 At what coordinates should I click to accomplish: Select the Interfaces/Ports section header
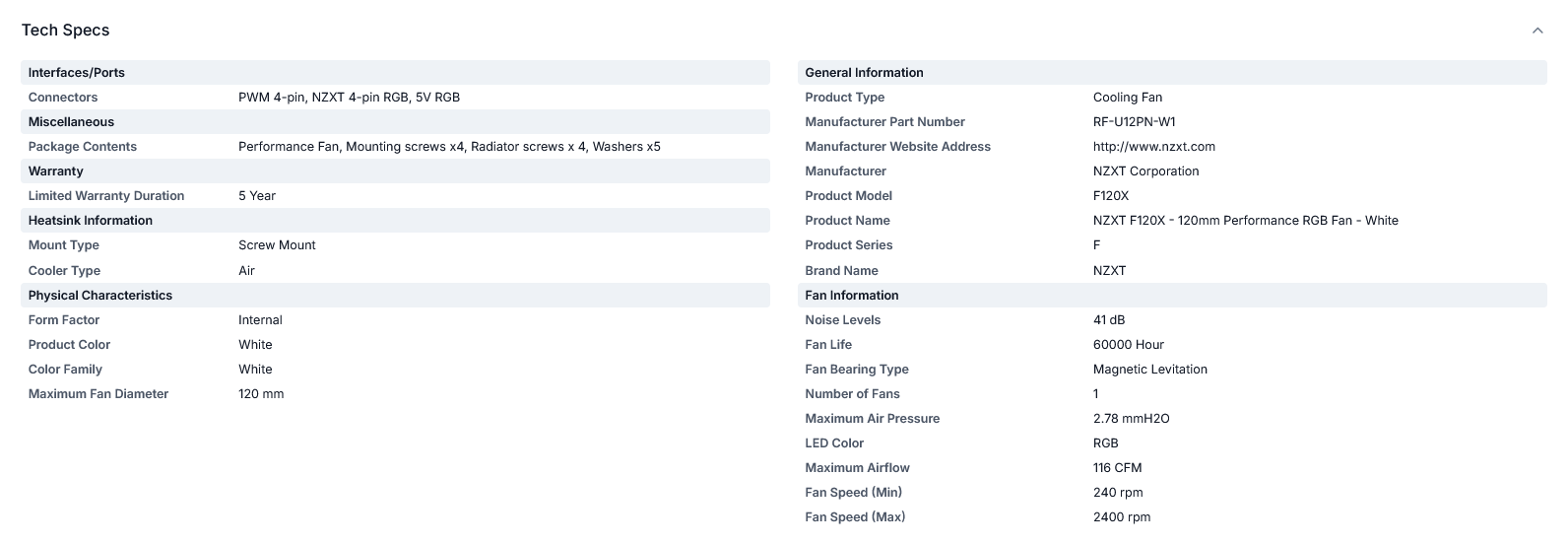pos(395,73)
